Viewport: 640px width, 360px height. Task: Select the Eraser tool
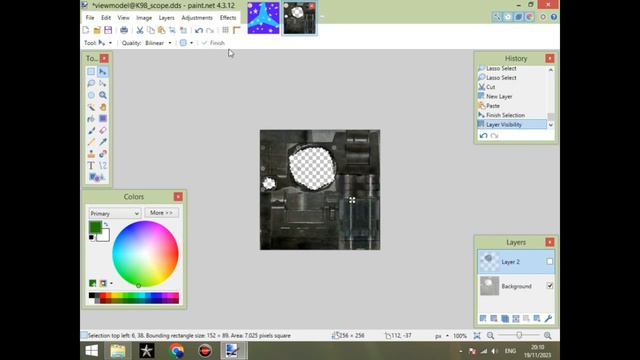point(103,131)
